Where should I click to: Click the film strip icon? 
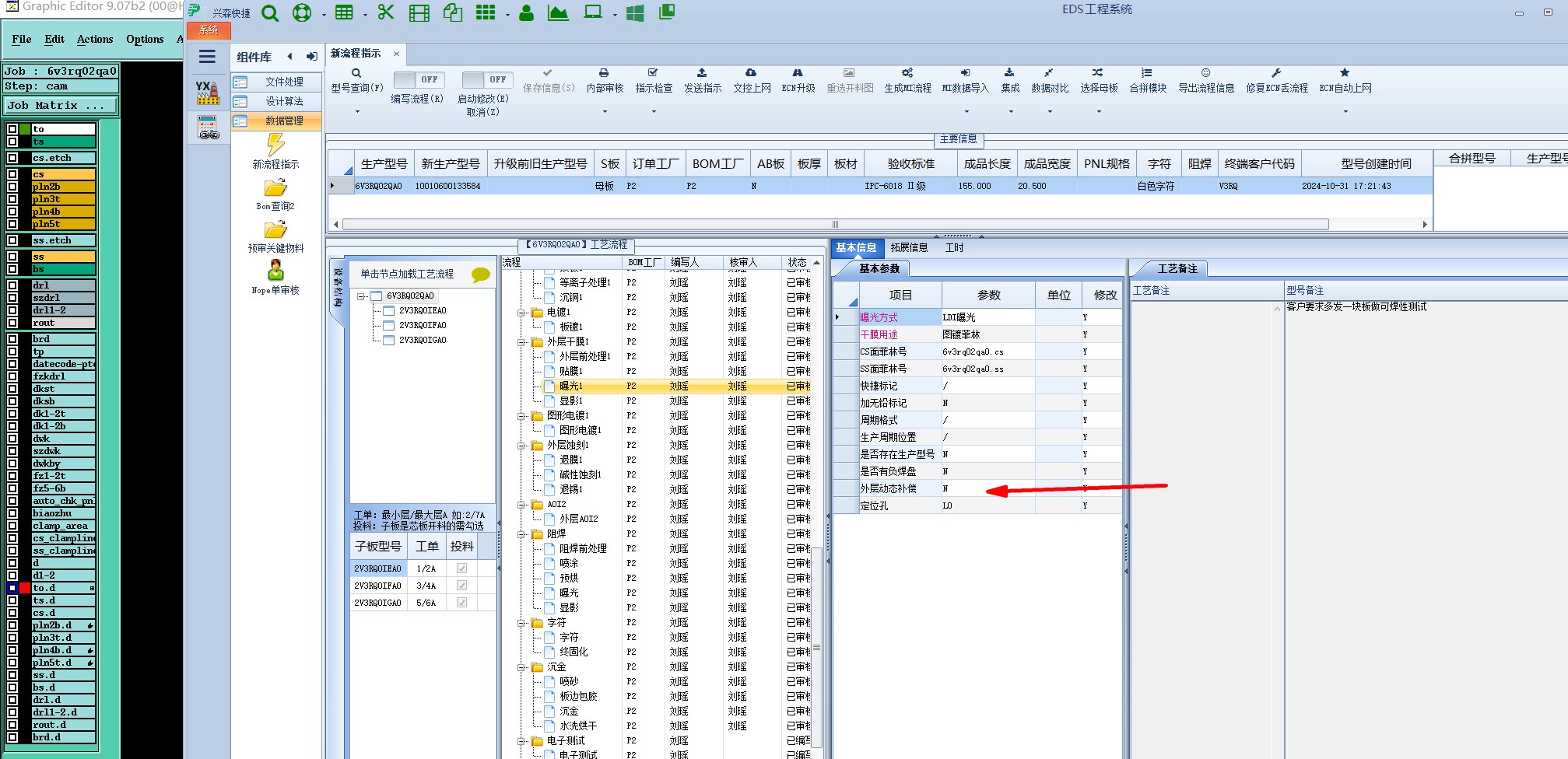click(419, 13)
